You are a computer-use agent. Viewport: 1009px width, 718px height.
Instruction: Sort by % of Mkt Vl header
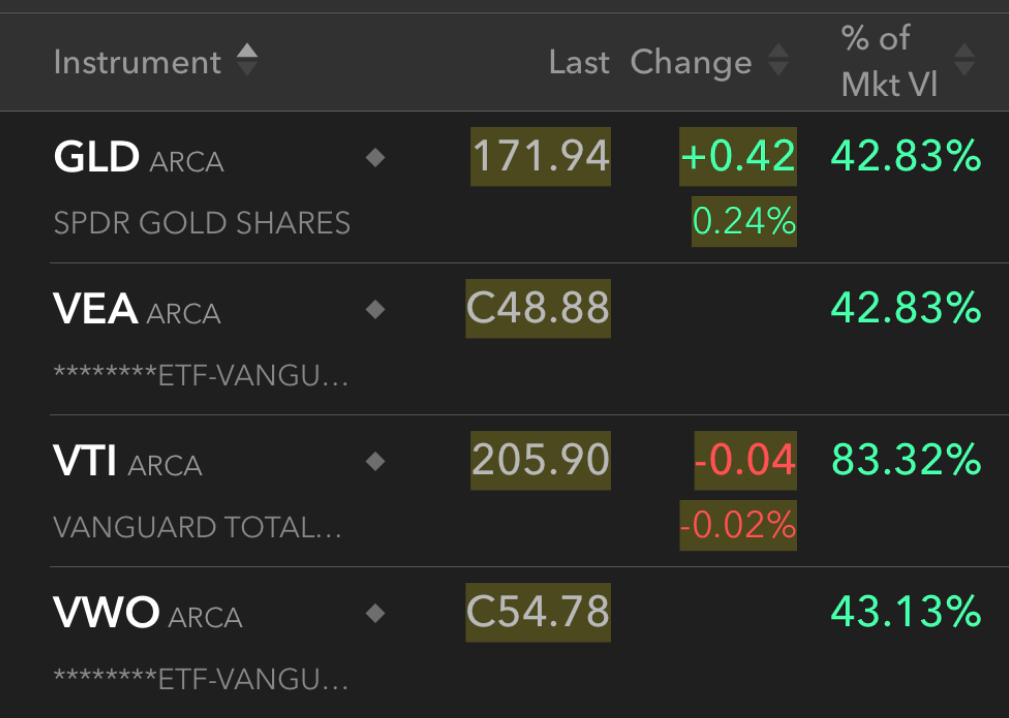[x=889, y=61]
